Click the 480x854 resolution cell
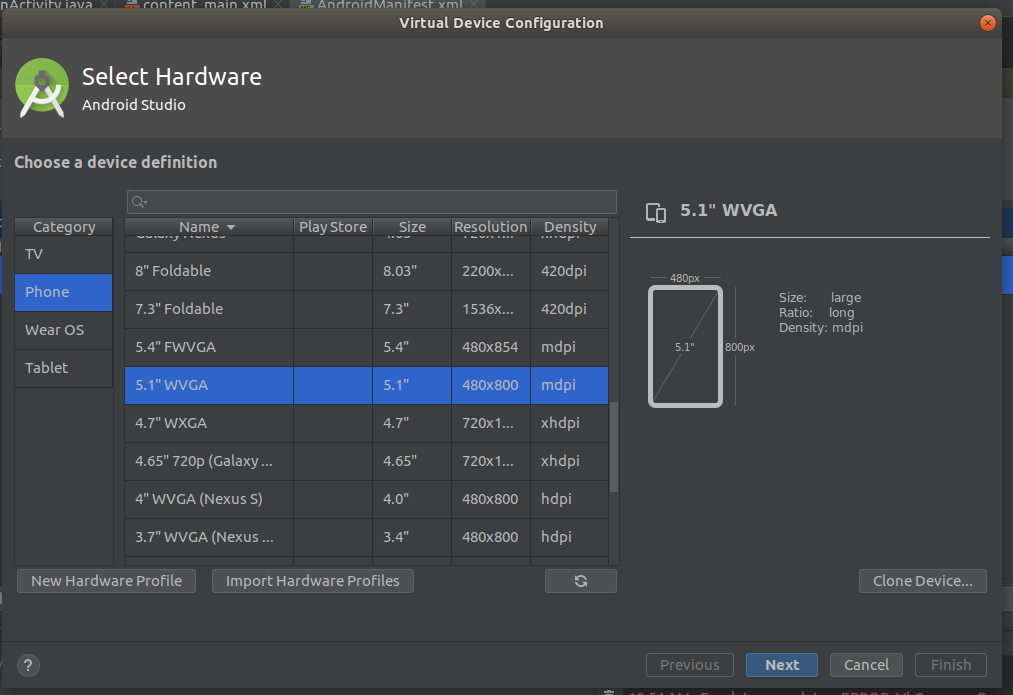This screenshot has height=695, width=1013. click(490, 348)
